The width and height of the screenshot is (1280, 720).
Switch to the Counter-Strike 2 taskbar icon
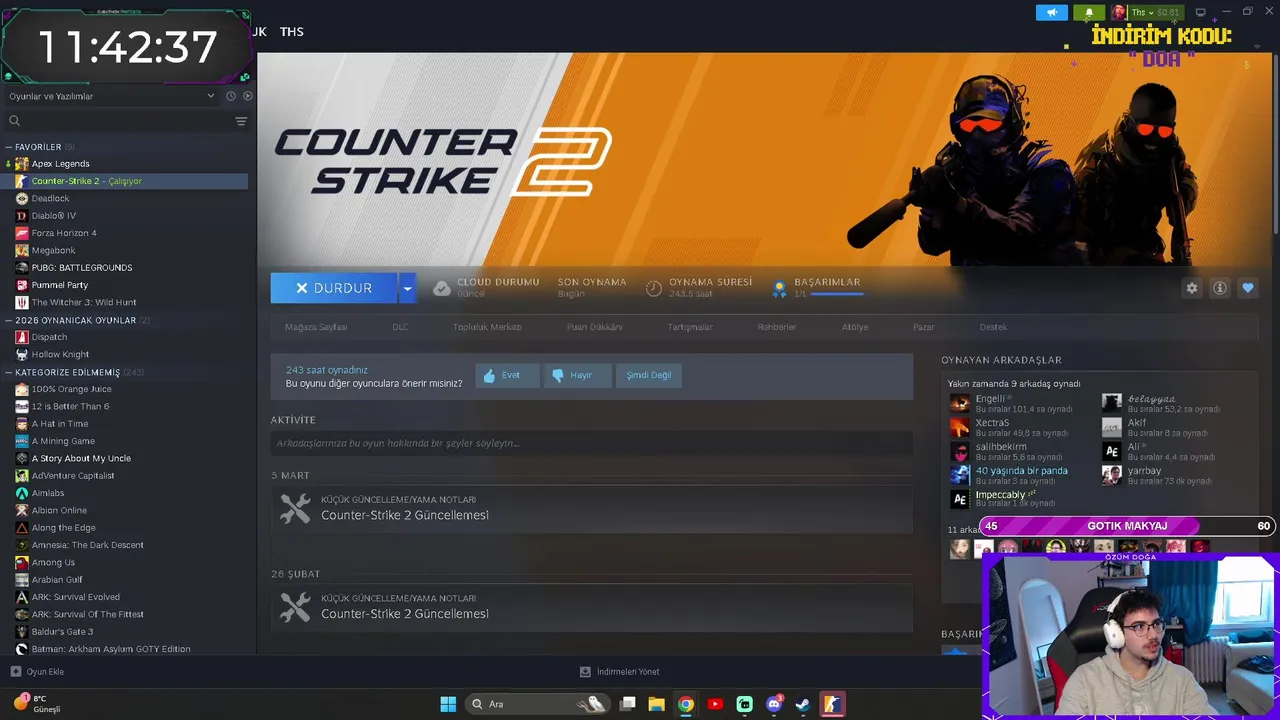[x=832, y=704]
